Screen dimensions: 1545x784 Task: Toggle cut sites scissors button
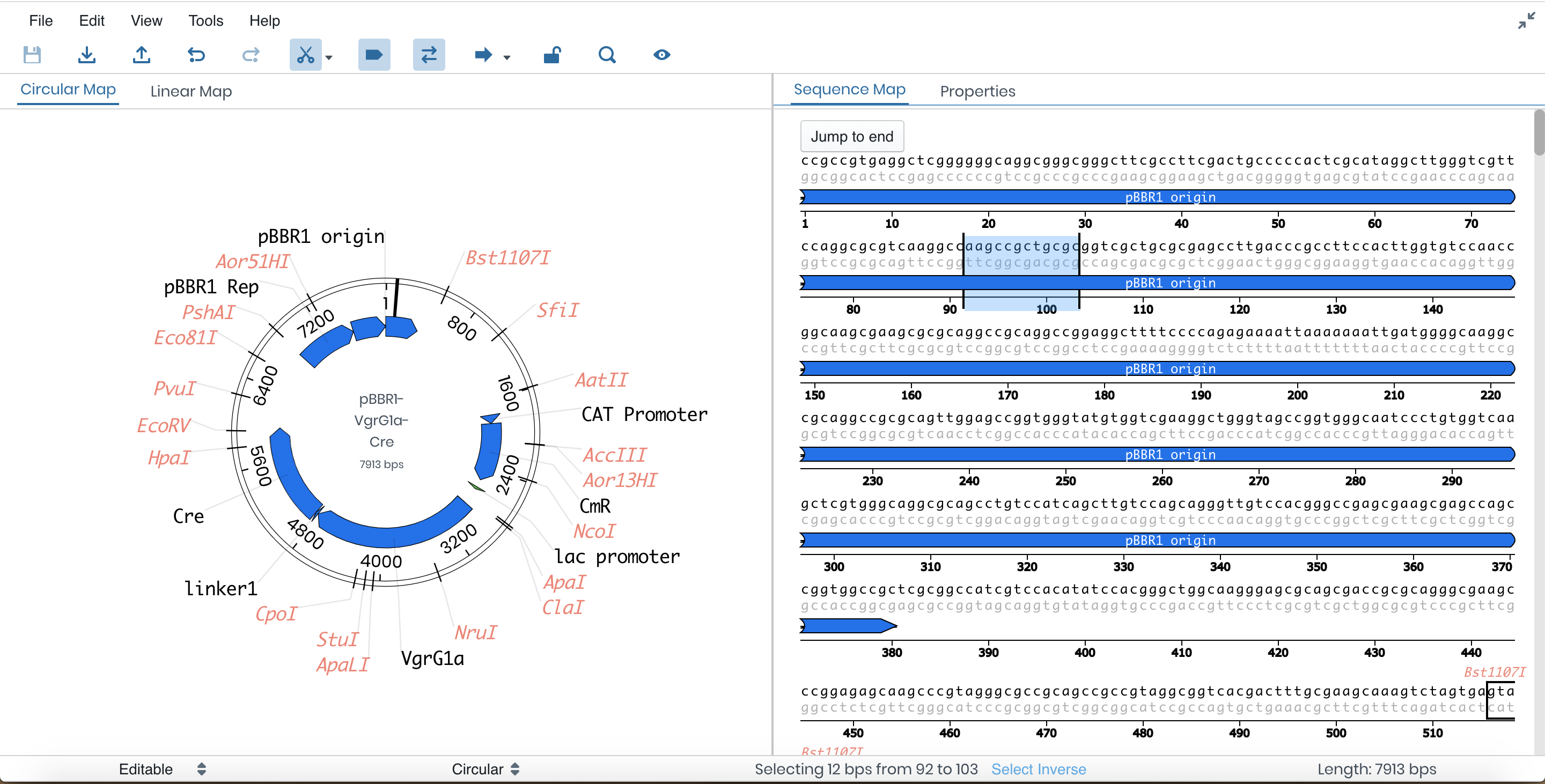point(305,55)
